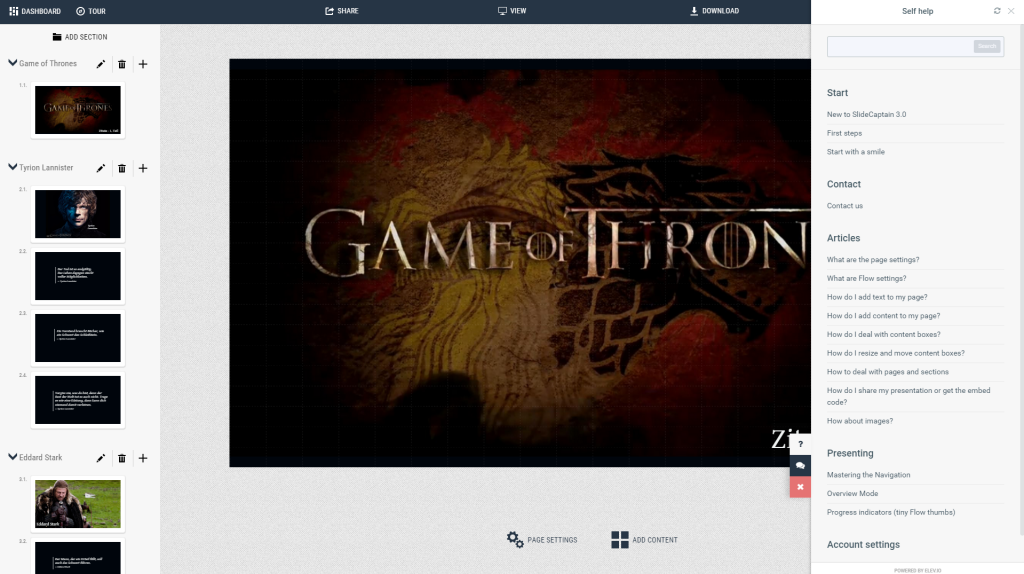
Task: Click the question mark help widget button
Action: [x=800, y=444]
